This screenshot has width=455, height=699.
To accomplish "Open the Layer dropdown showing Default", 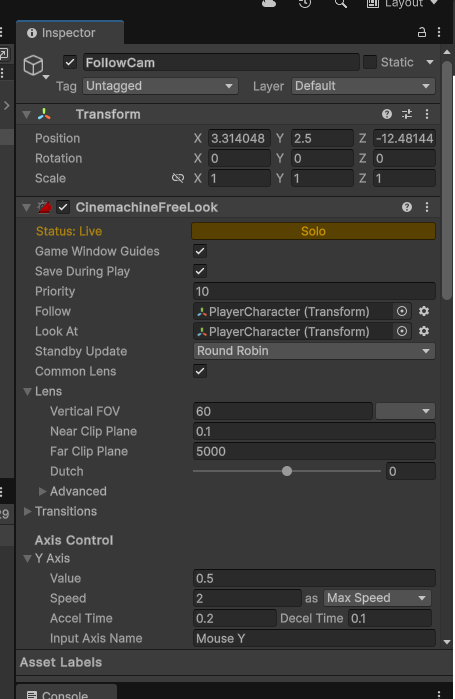I will tap(364, 86).
